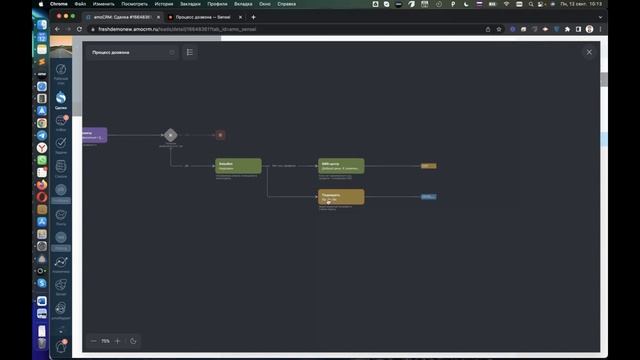Screen dimensions: 640x360
Task: Select the small yellow tag at branch end
Action: point(429,166)
